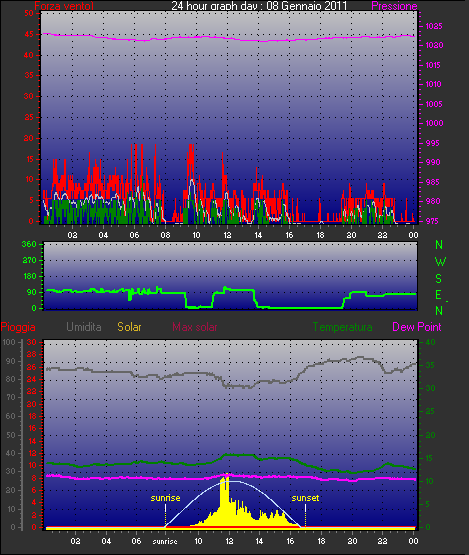Click the E compass letter beside direction chart
Screen dimensions: 469x555
tap(438, 294)
